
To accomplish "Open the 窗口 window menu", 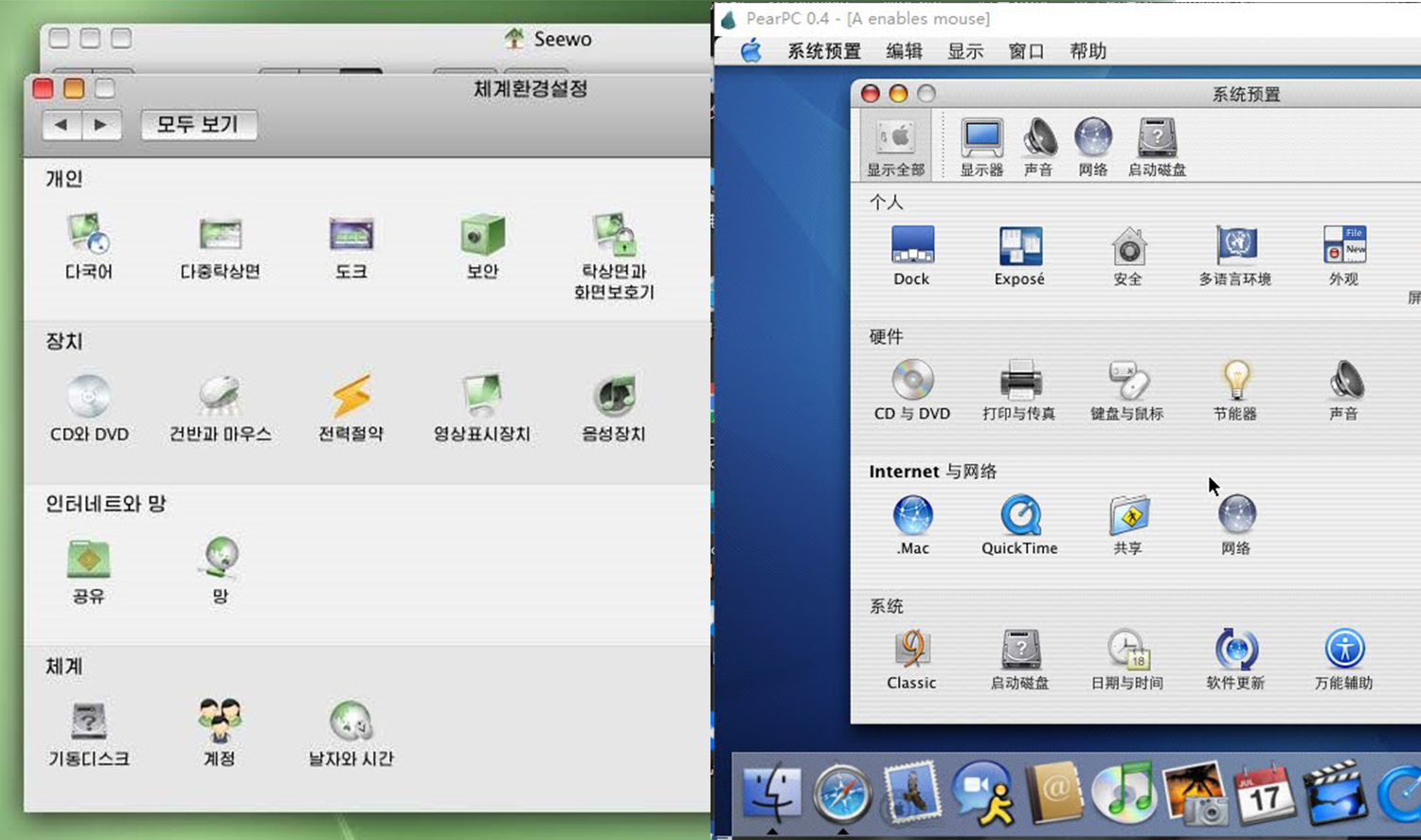I will 1026,51.
